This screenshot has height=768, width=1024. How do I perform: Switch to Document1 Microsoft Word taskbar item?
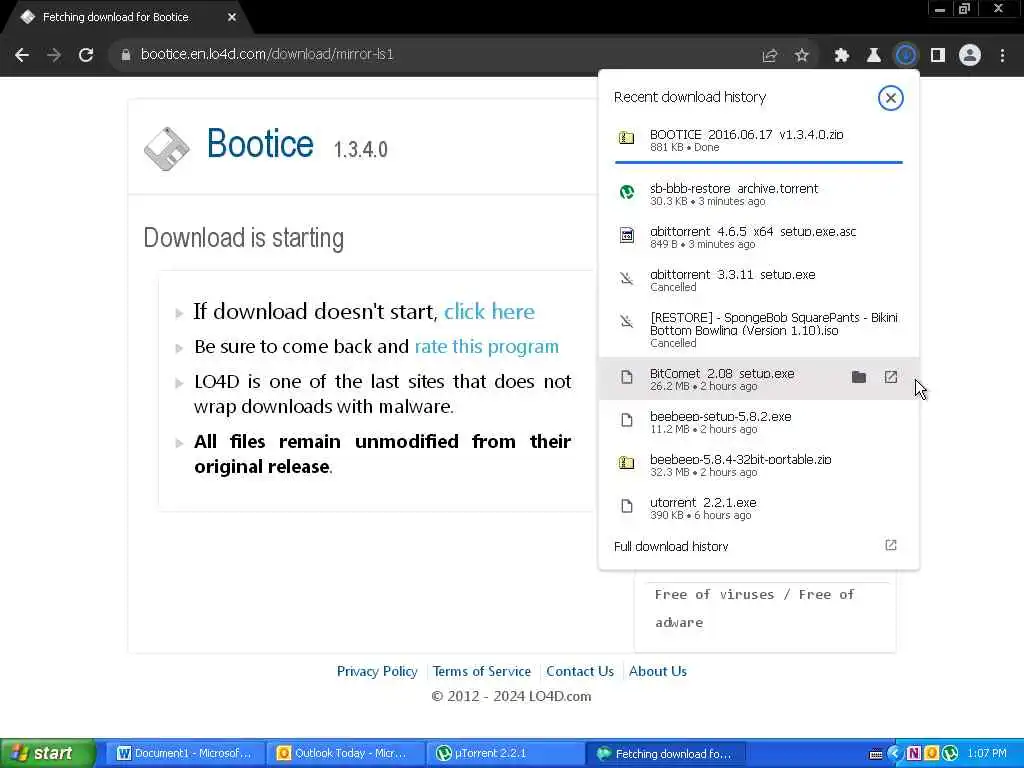(185, 754)
